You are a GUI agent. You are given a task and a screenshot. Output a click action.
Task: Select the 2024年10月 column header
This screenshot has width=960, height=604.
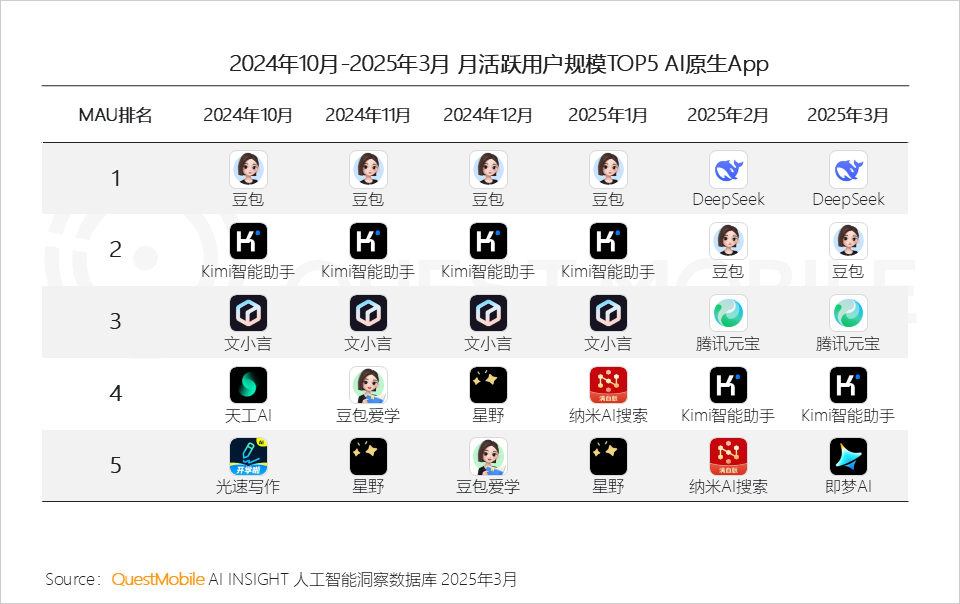(247, 114)
